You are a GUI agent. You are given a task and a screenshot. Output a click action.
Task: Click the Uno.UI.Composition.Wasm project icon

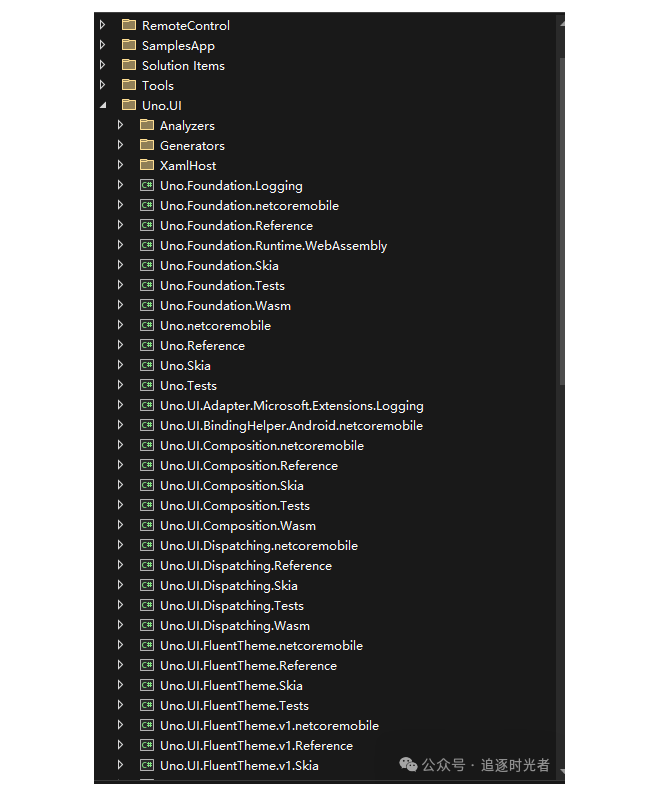click(x=146, y=525)
